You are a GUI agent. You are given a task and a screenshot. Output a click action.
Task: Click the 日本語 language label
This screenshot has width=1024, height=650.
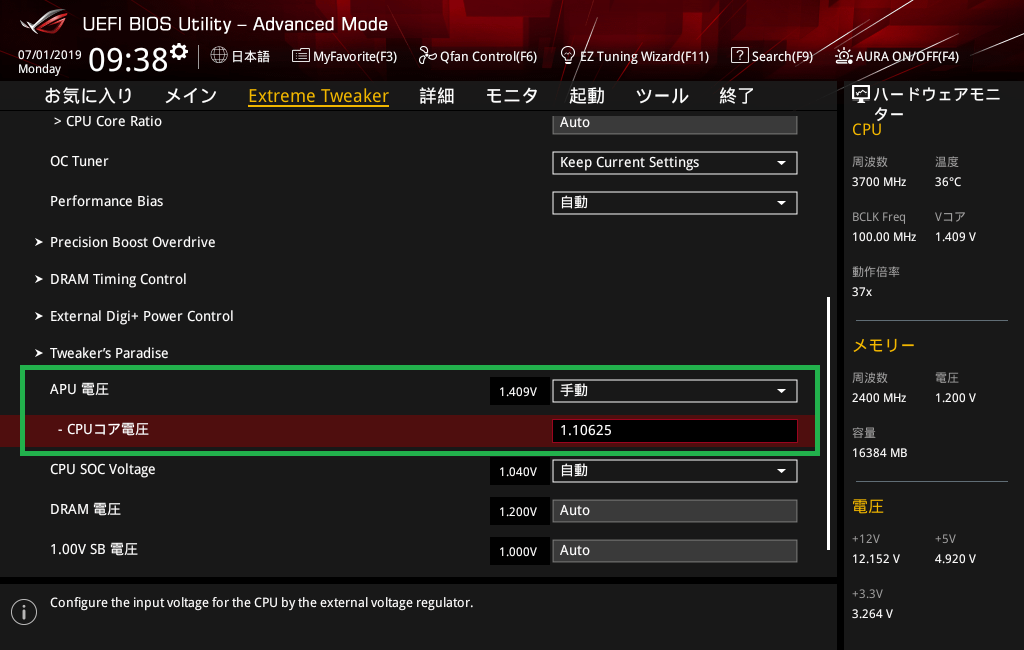251,56
